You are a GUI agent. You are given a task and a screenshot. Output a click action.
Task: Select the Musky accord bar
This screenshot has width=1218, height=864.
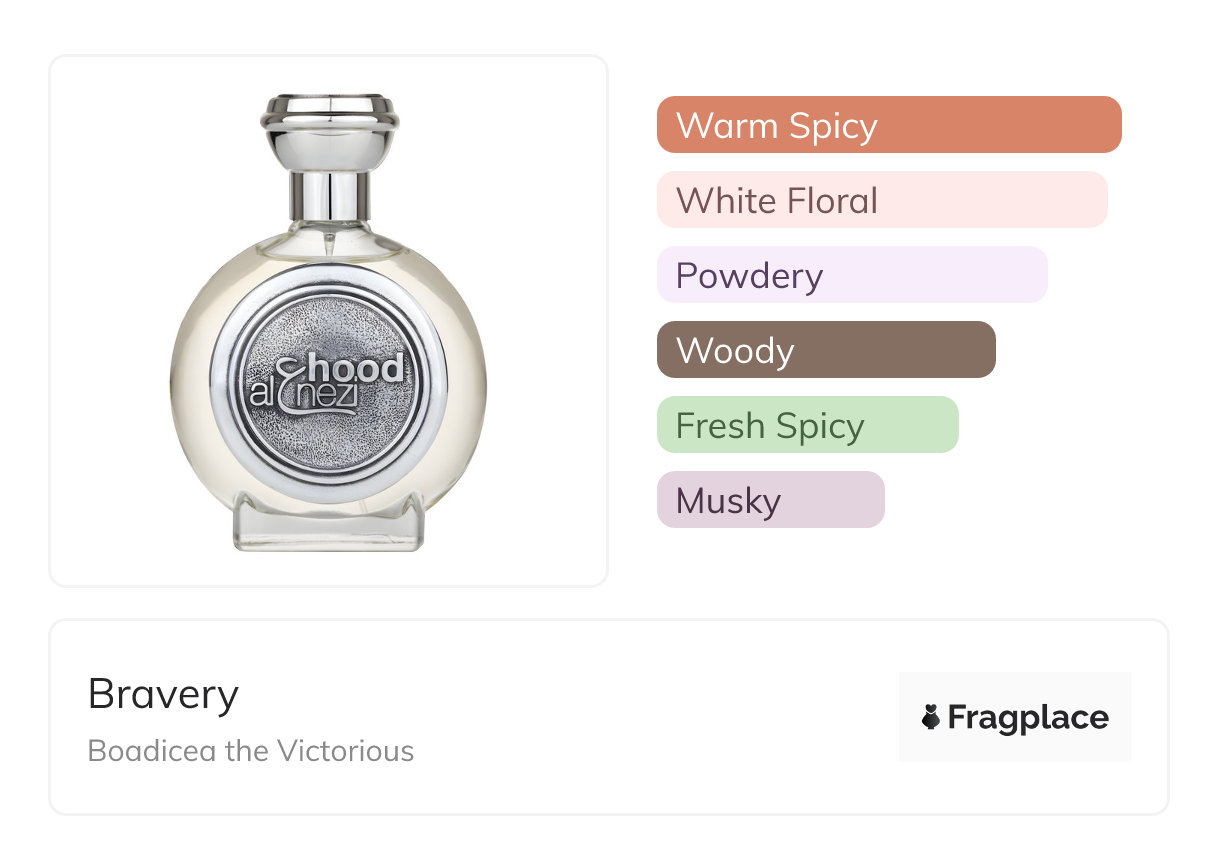click(770, 500)
